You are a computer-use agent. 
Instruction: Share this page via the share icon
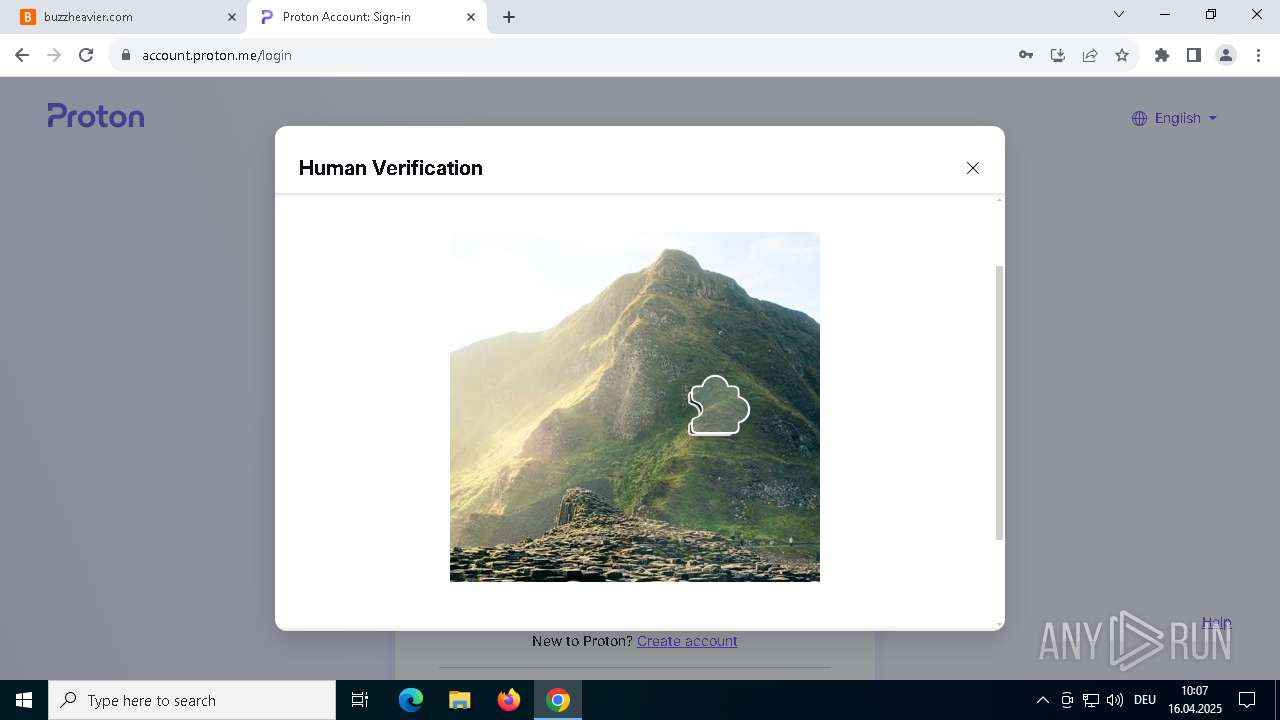point(1090,55)
